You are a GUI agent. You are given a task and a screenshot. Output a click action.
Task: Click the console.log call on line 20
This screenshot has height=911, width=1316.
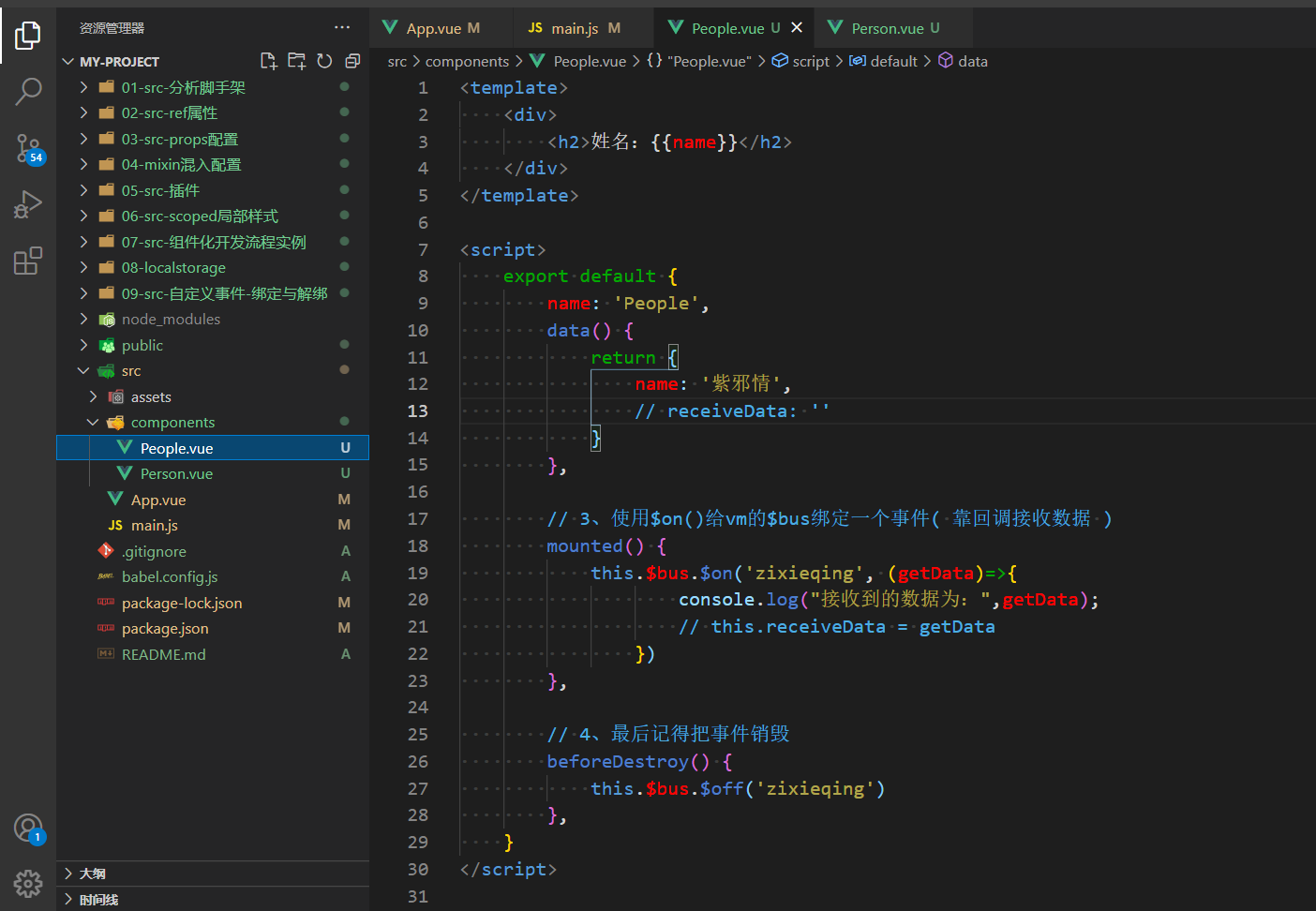click(739, 599)
